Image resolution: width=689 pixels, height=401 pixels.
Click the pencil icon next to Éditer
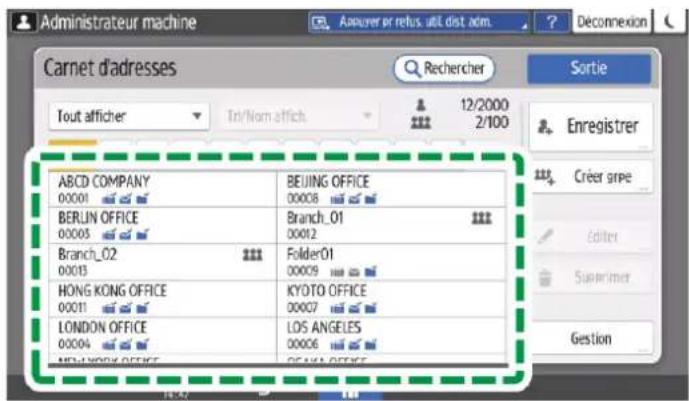pos(545,236)
